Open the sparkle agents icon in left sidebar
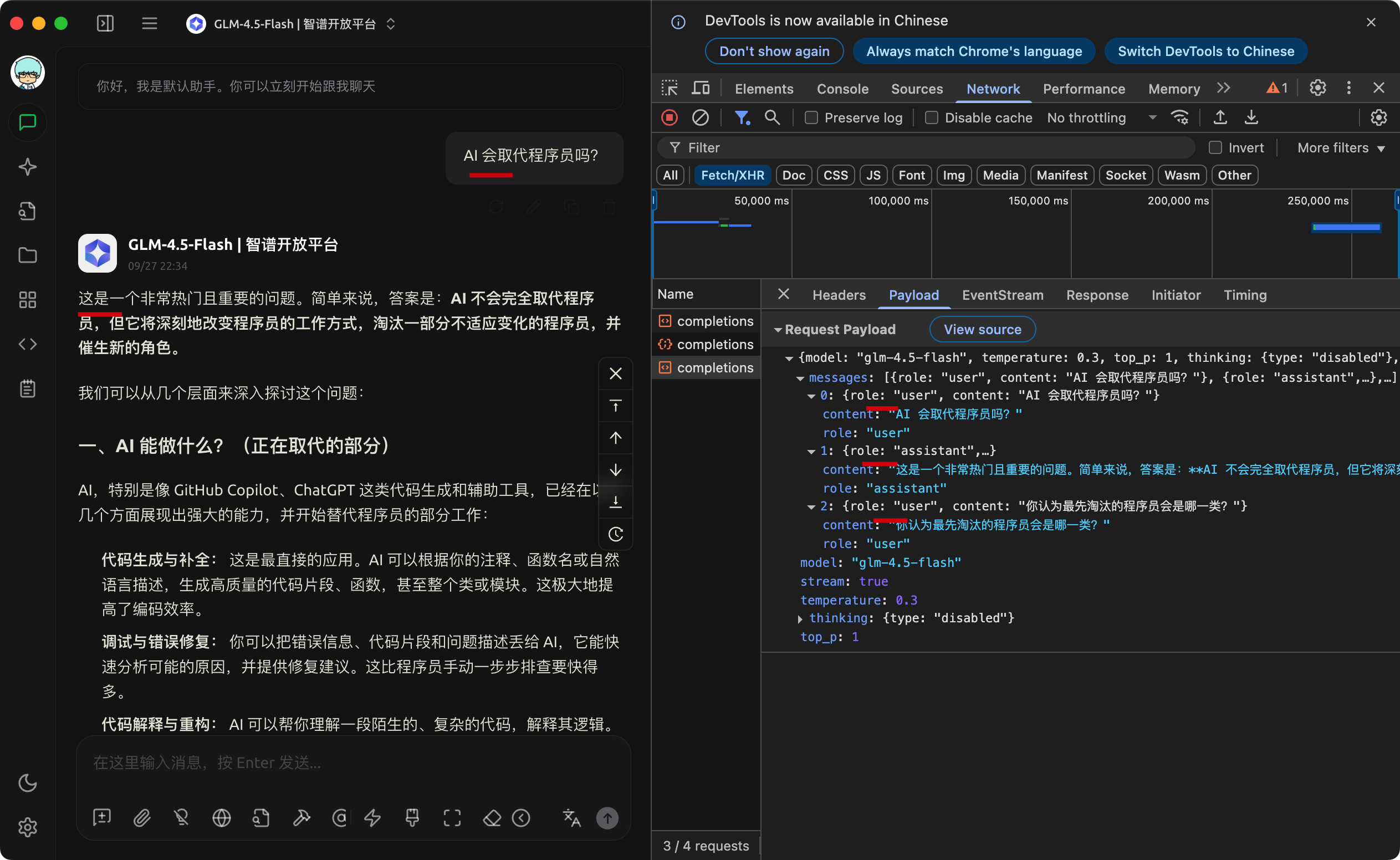 click(x=27, y=167)
